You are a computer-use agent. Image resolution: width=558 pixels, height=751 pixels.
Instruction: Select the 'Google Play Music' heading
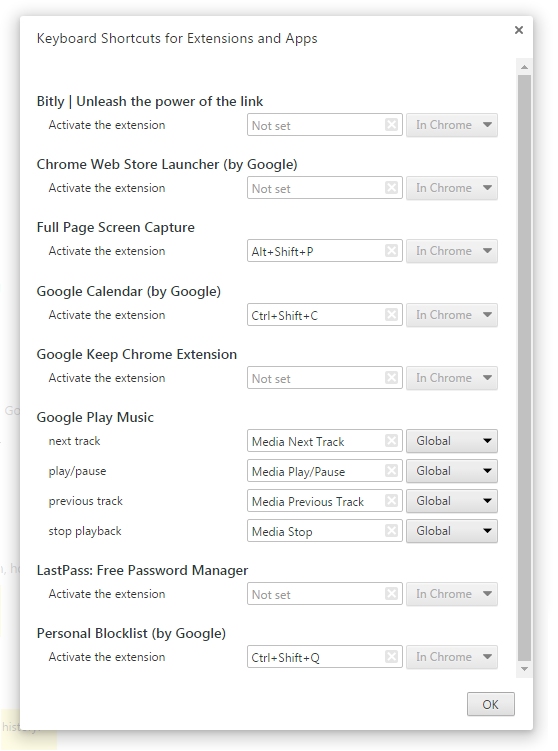coord(95,417)
